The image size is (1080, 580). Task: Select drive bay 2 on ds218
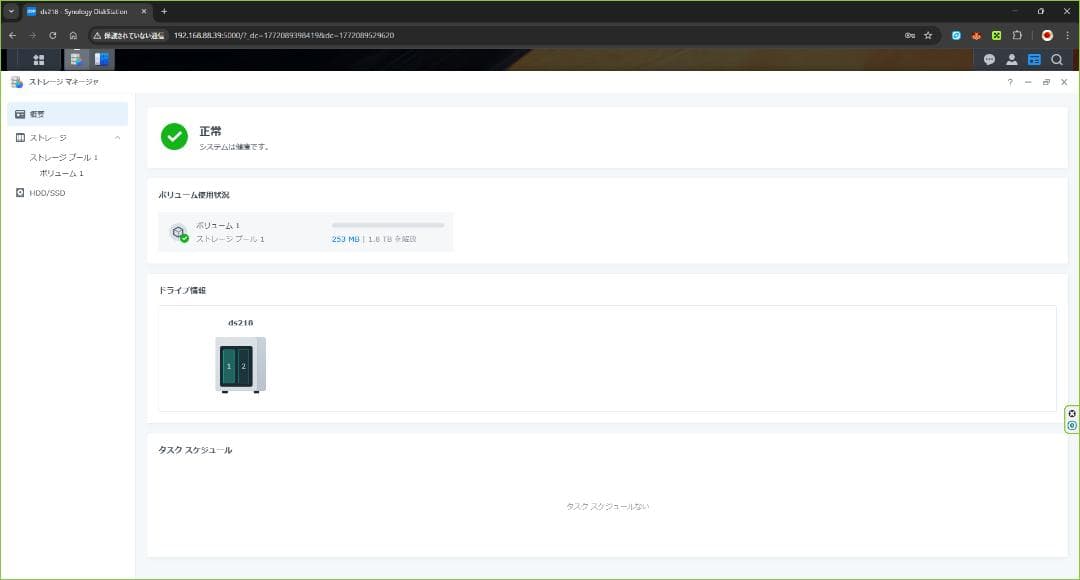[243, 366]
